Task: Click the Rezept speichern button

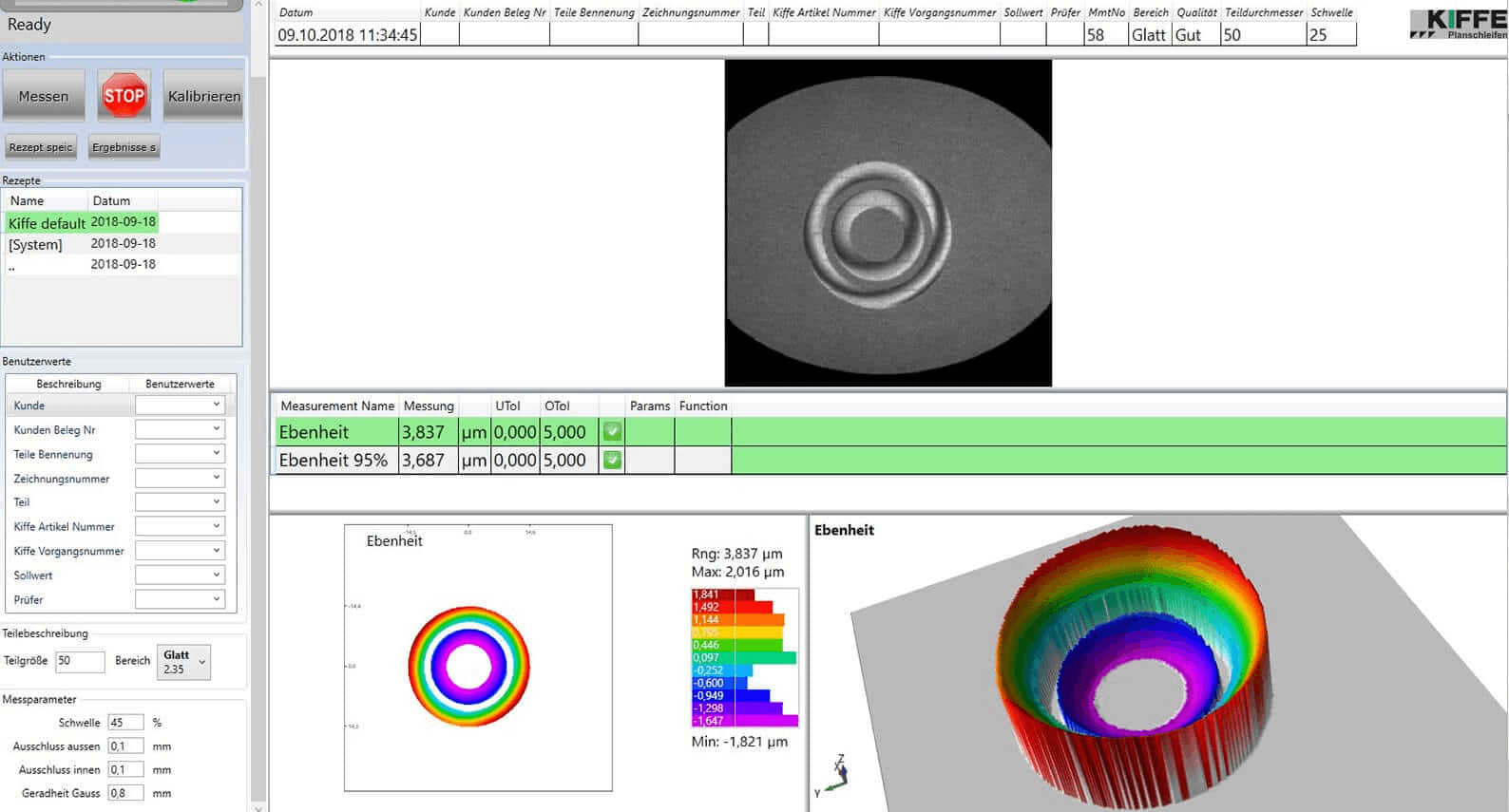Action: pos(41,147)
